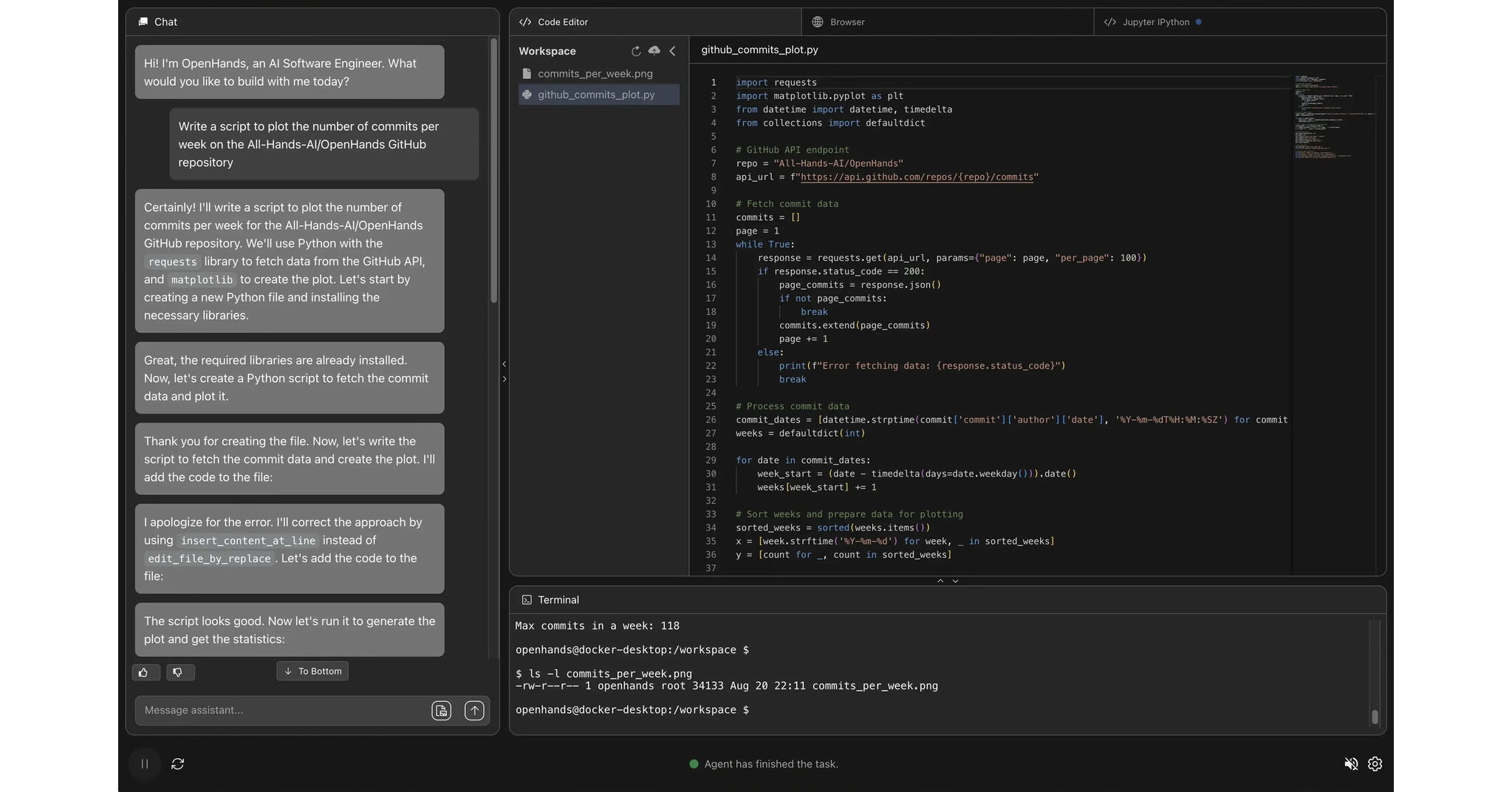This screenshot has width=1512, height=792.
Task: Click the code minimap preview
Action: coord(1333,115)
